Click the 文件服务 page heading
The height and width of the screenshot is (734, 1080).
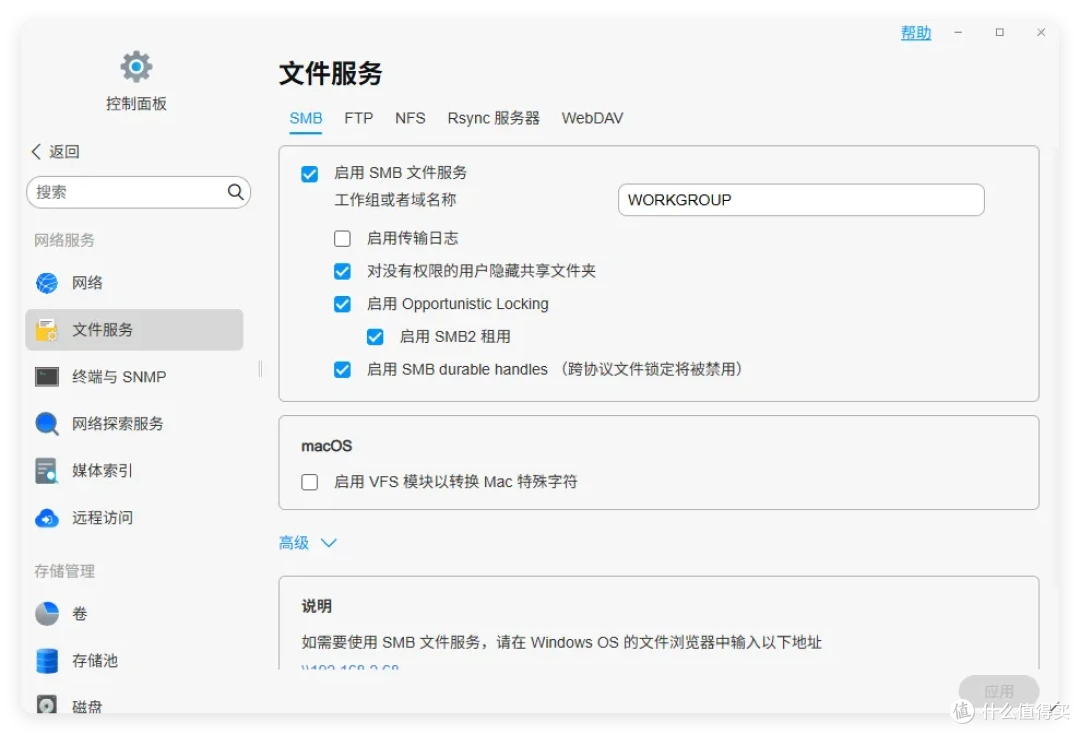coord(331,73)
